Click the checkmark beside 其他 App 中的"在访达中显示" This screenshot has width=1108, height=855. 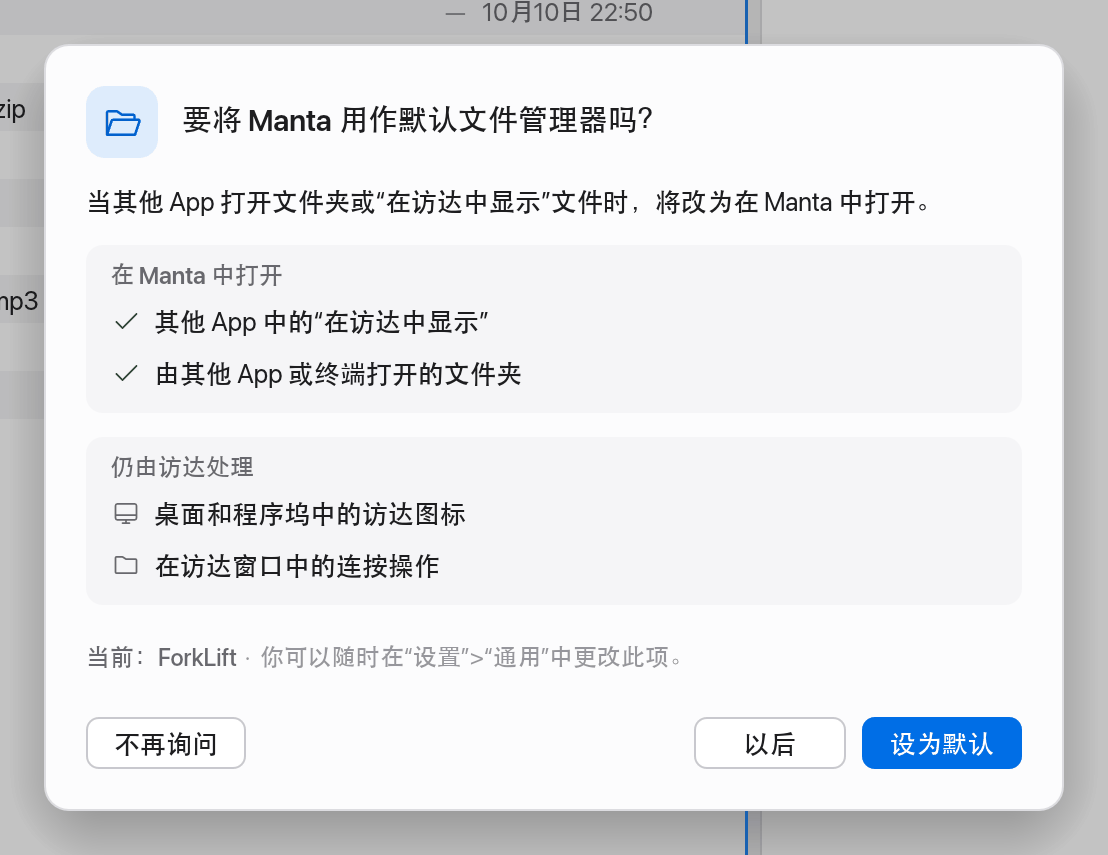tap(126, 322)
